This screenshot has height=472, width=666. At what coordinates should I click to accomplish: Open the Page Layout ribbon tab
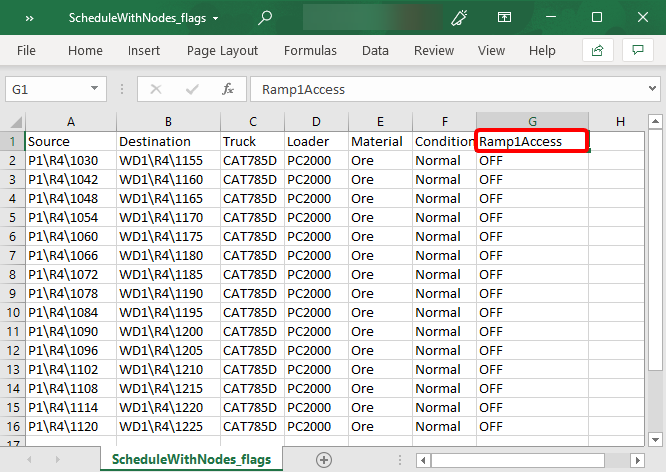tap(222, 50)
